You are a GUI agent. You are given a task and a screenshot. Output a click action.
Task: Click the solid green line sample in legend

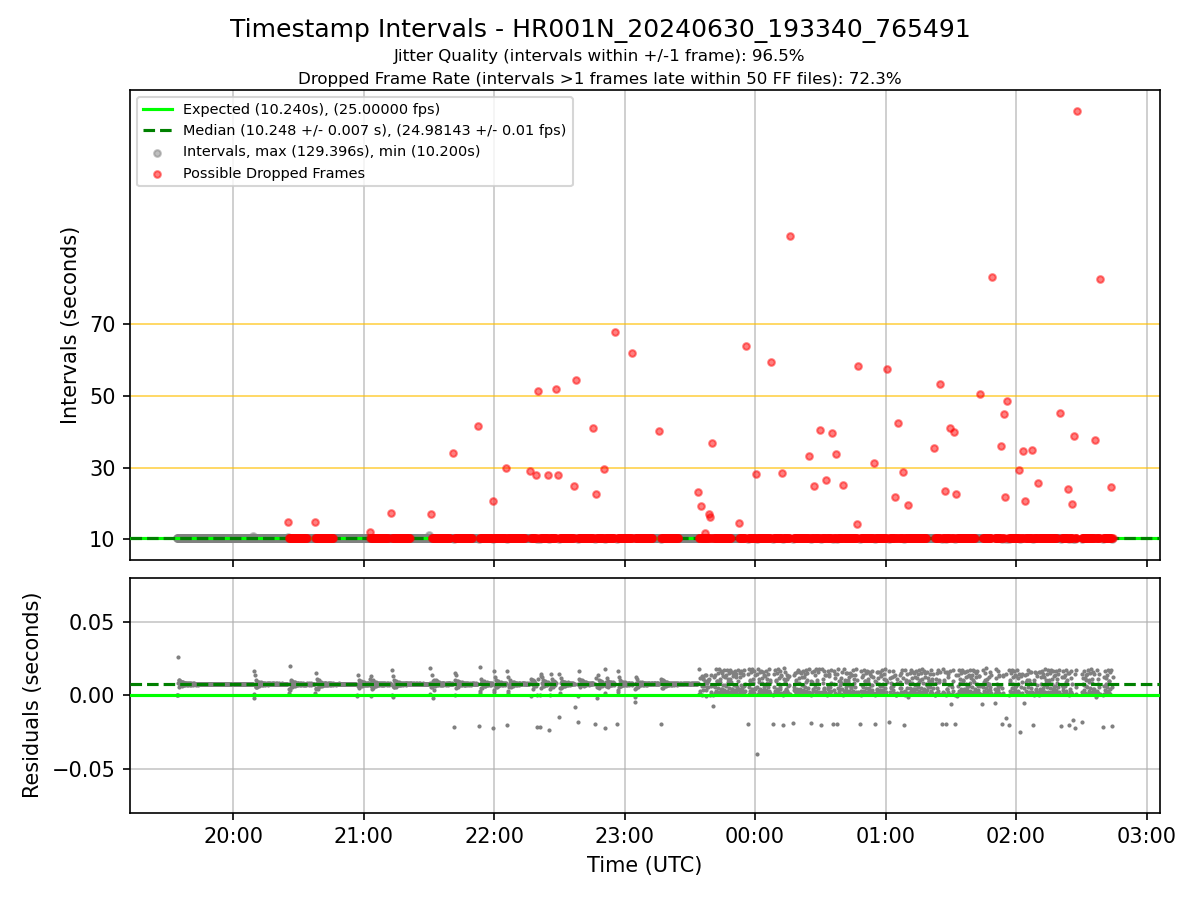tap(158, 109)
